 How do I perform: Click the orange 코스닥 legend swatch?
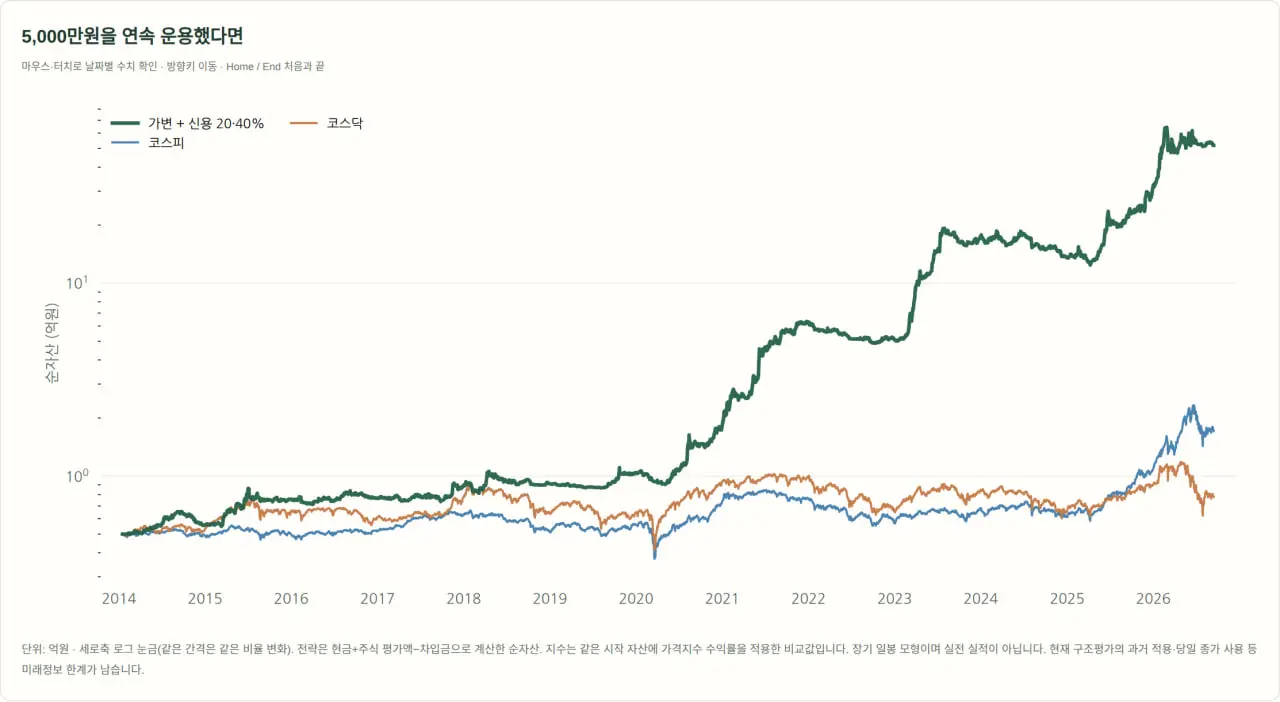coord(305,123)
